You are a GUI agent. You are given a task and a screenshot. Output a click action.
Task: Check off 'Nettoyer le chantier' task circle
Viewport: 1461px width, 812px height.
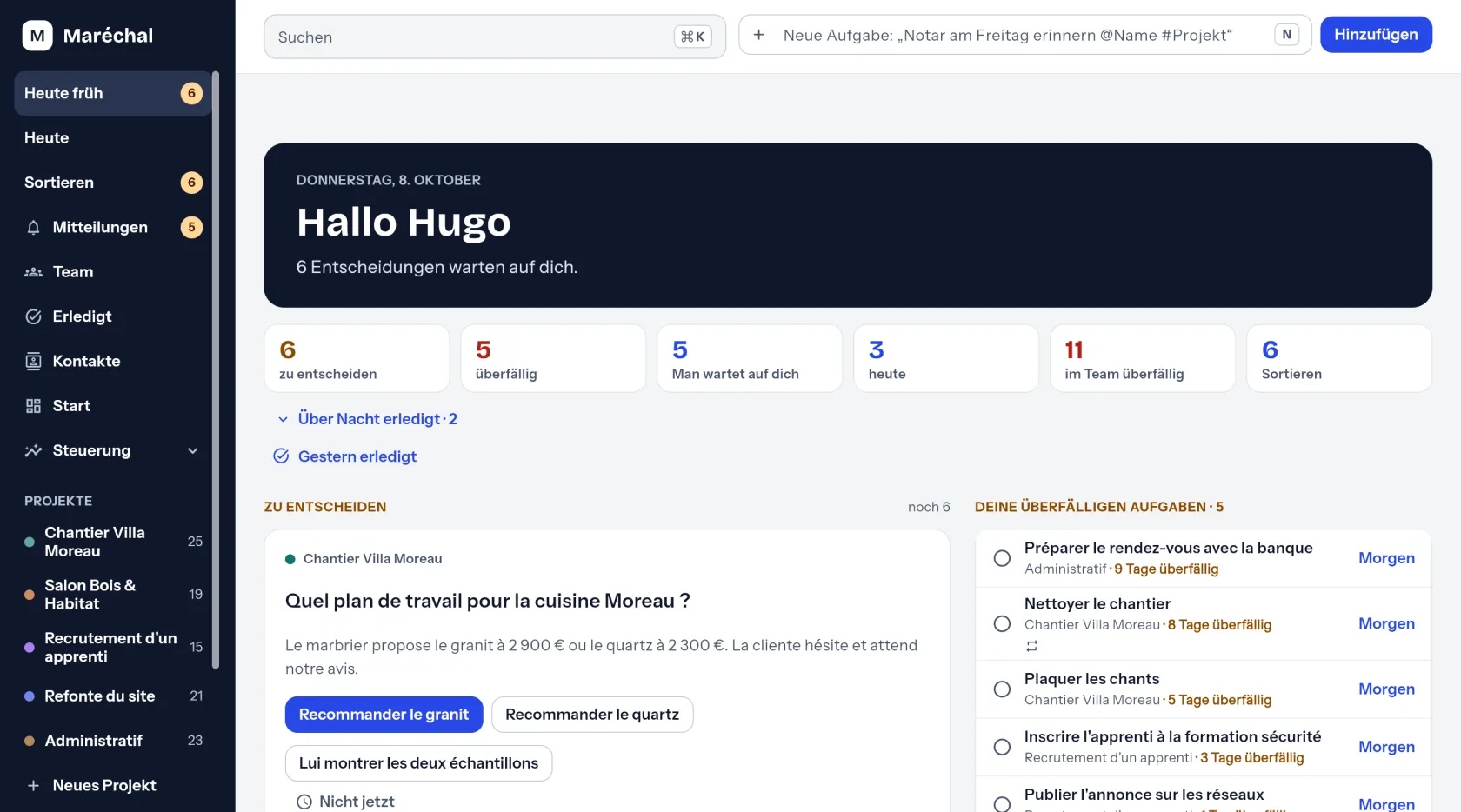1002,624
